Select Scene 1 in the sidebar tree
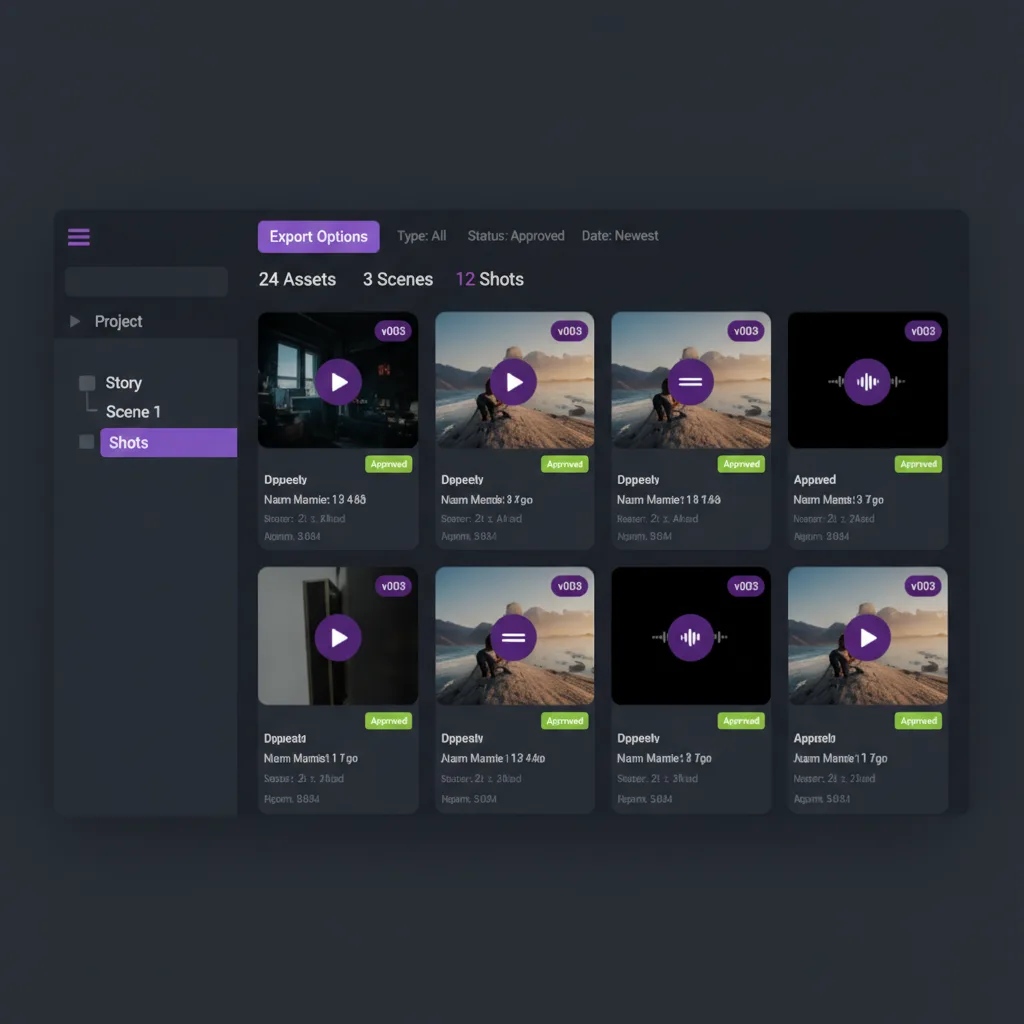 (133, 412)
